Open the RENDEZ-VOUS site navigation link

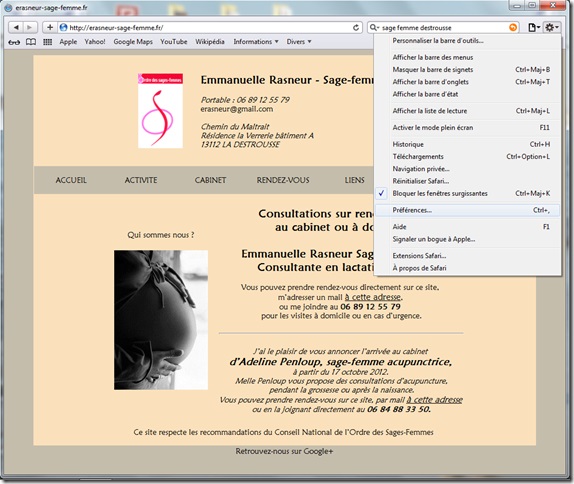pyautogui.click(x=283, y=180)
